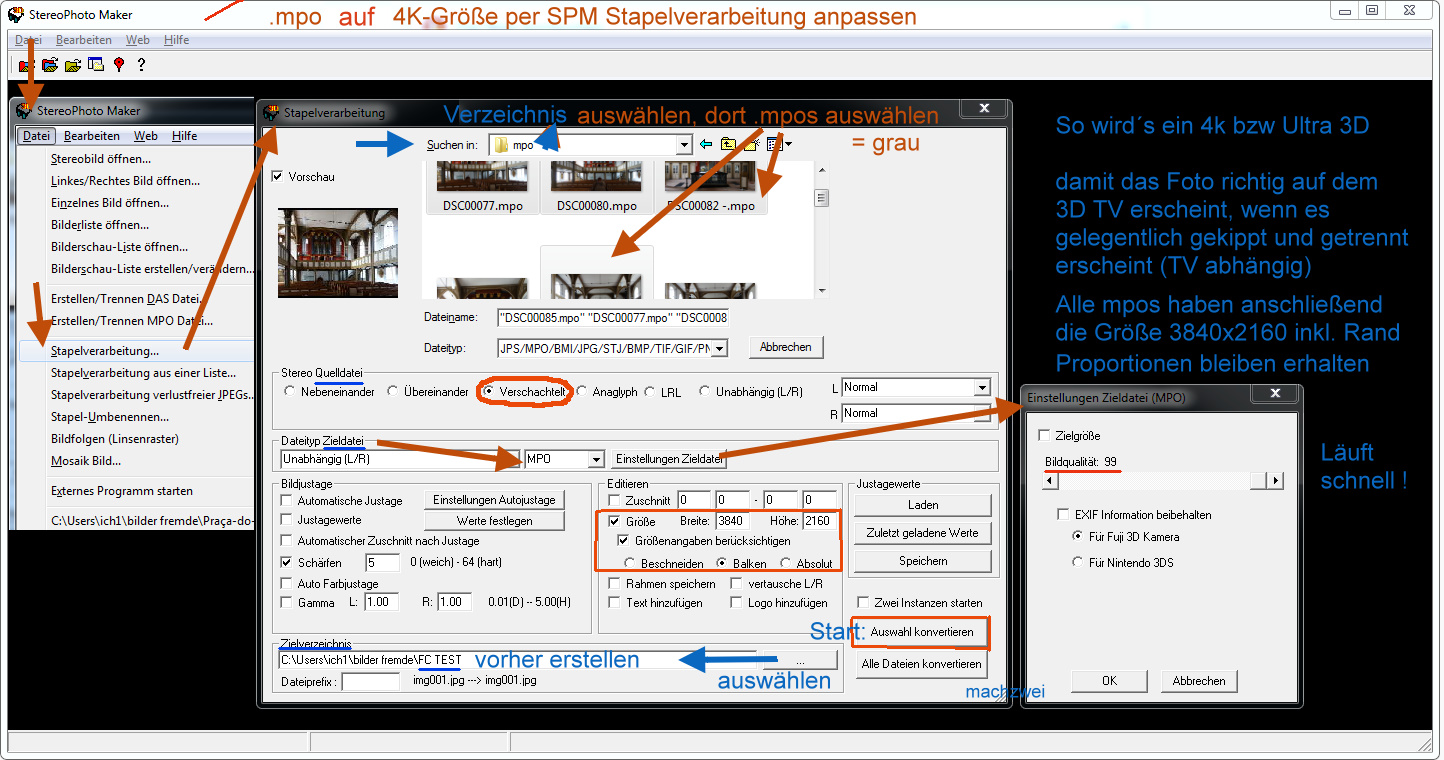This screenshot has width=1444, height=760.
Task: Click the Bildqualität slider right arrow
Action: tap(1275, 481)
